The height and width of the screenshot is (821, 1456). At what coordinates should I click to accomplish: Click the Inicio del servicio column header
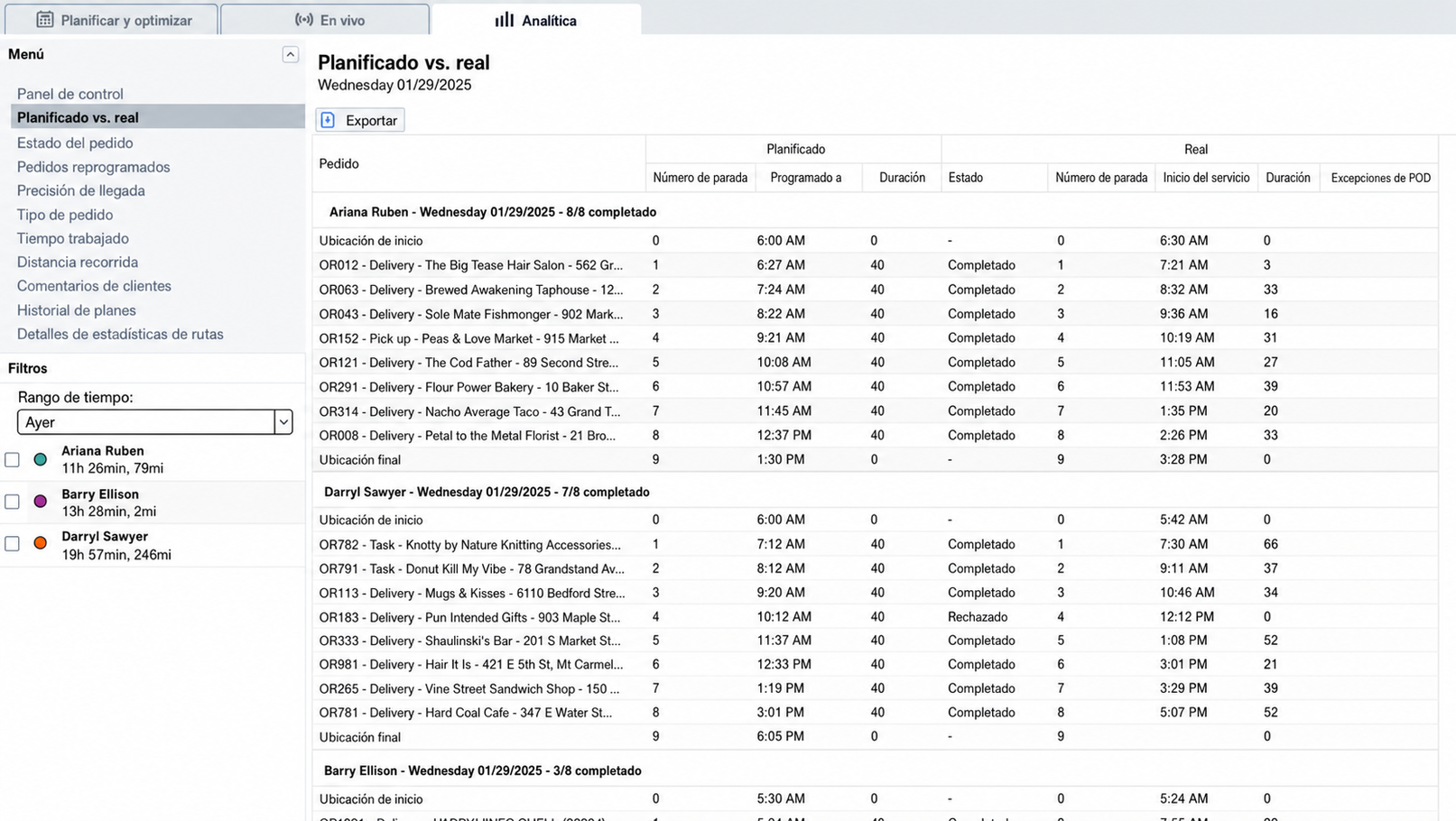click(x=1206, y=178)
